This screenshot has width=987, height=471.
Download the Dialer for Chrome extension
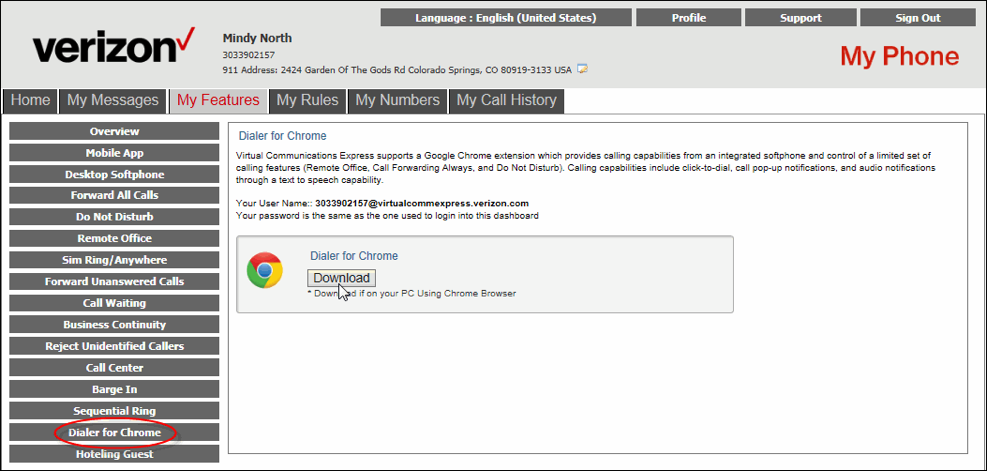[x=342, y=278]
